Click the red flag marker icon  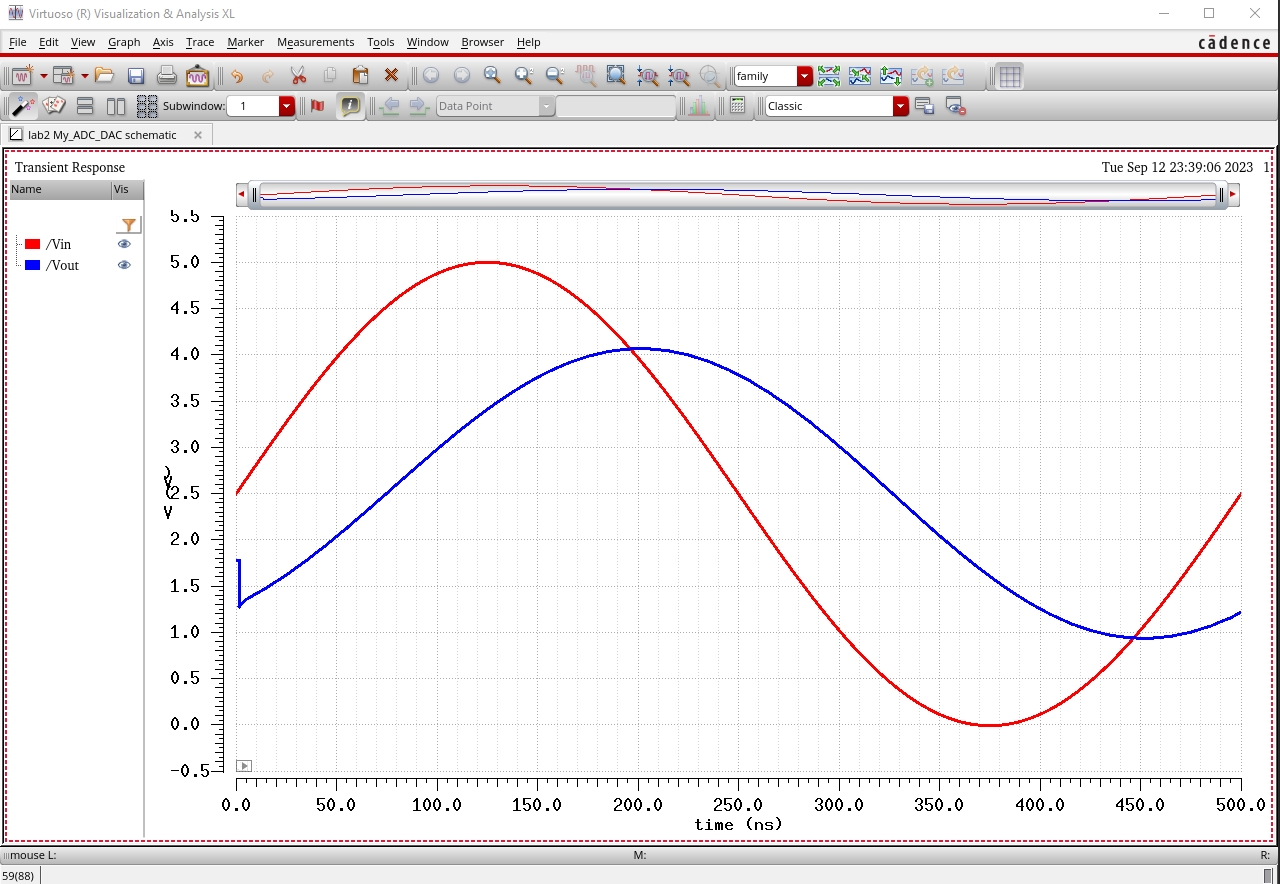pyautogui.click(x=318, y=106)
